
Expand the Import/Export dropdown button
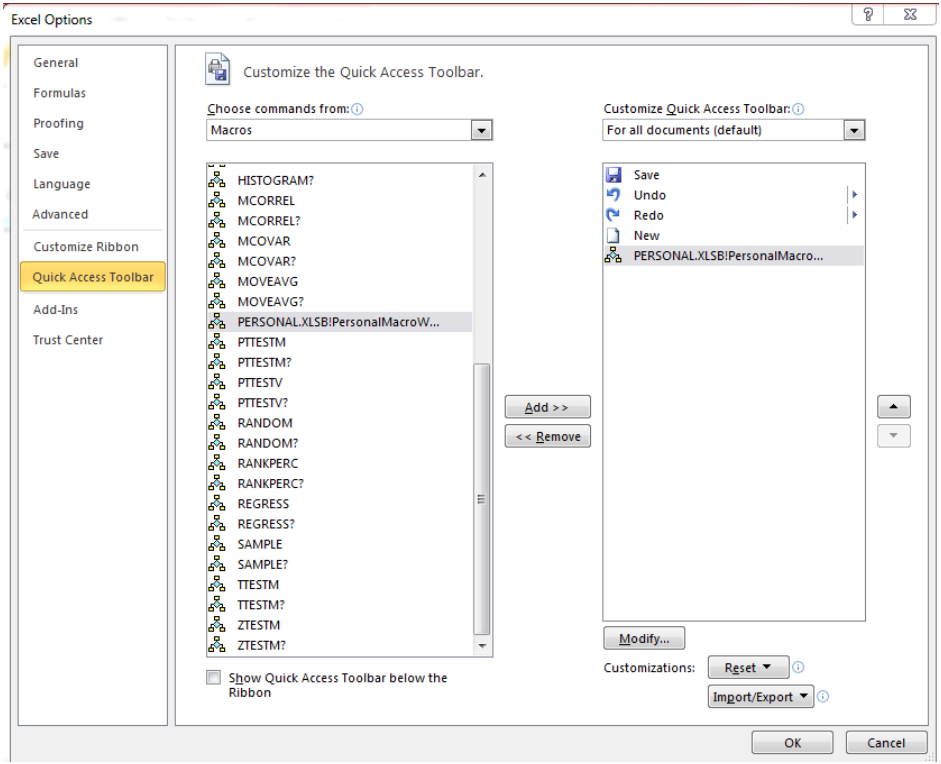760,697
